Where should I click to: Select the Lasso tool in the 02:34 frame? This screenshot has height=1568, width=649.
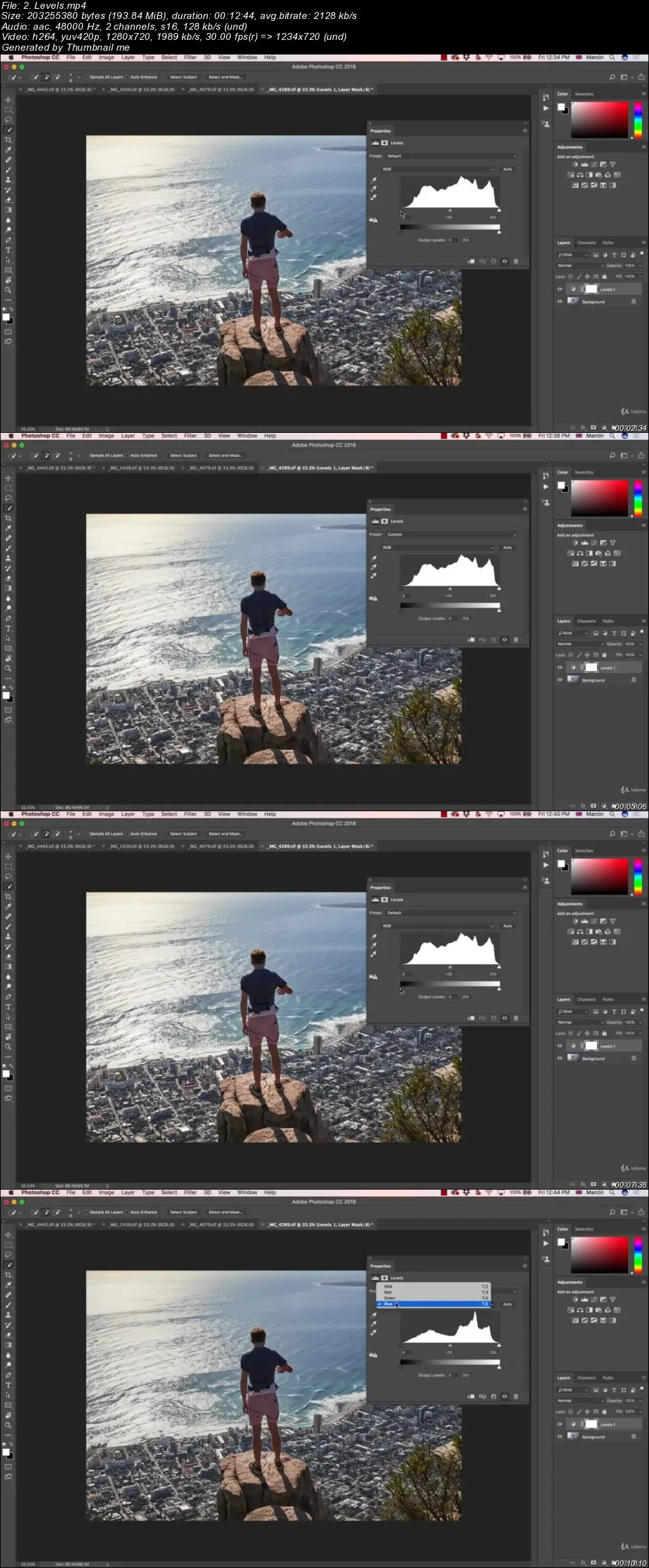pyautogui.click(x=8, y=119)
